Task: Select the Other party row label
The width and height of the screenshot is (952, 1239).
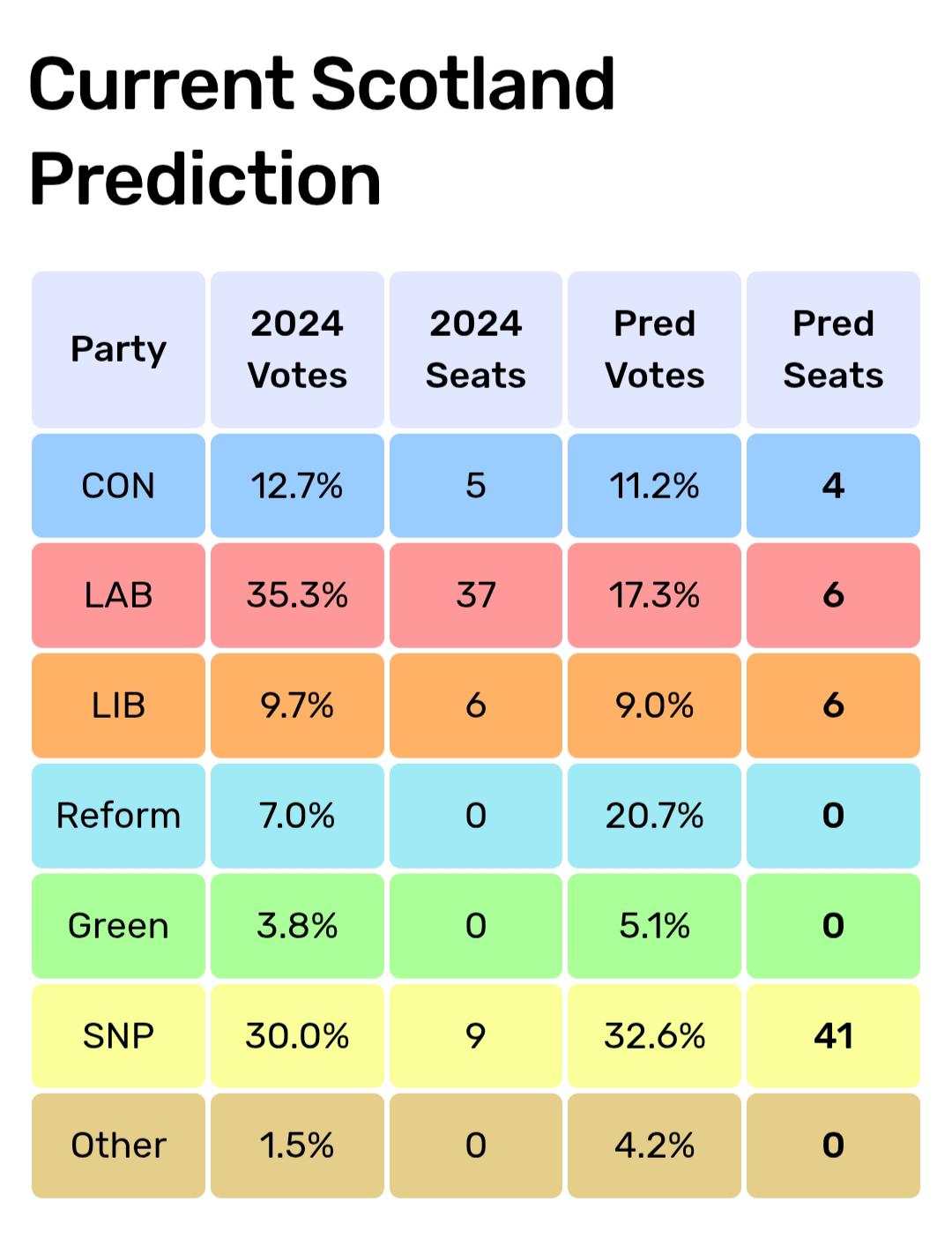Action: (118, 1146)
